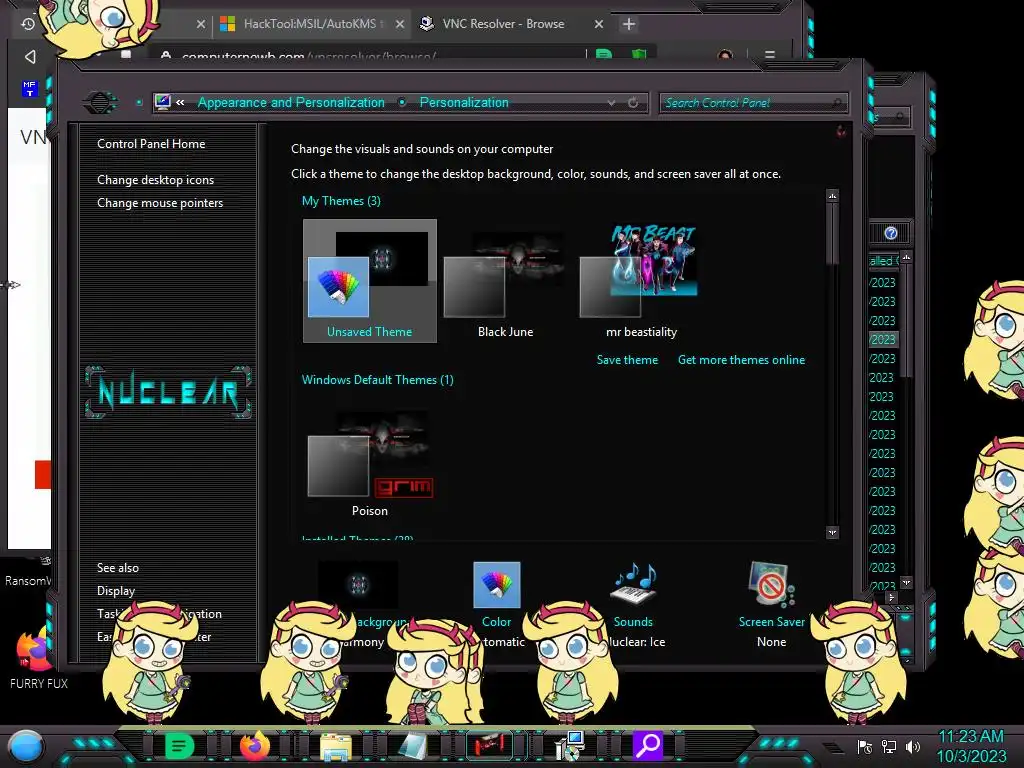
Task: Click the Action Center flag tray icon
Action: 865,746
